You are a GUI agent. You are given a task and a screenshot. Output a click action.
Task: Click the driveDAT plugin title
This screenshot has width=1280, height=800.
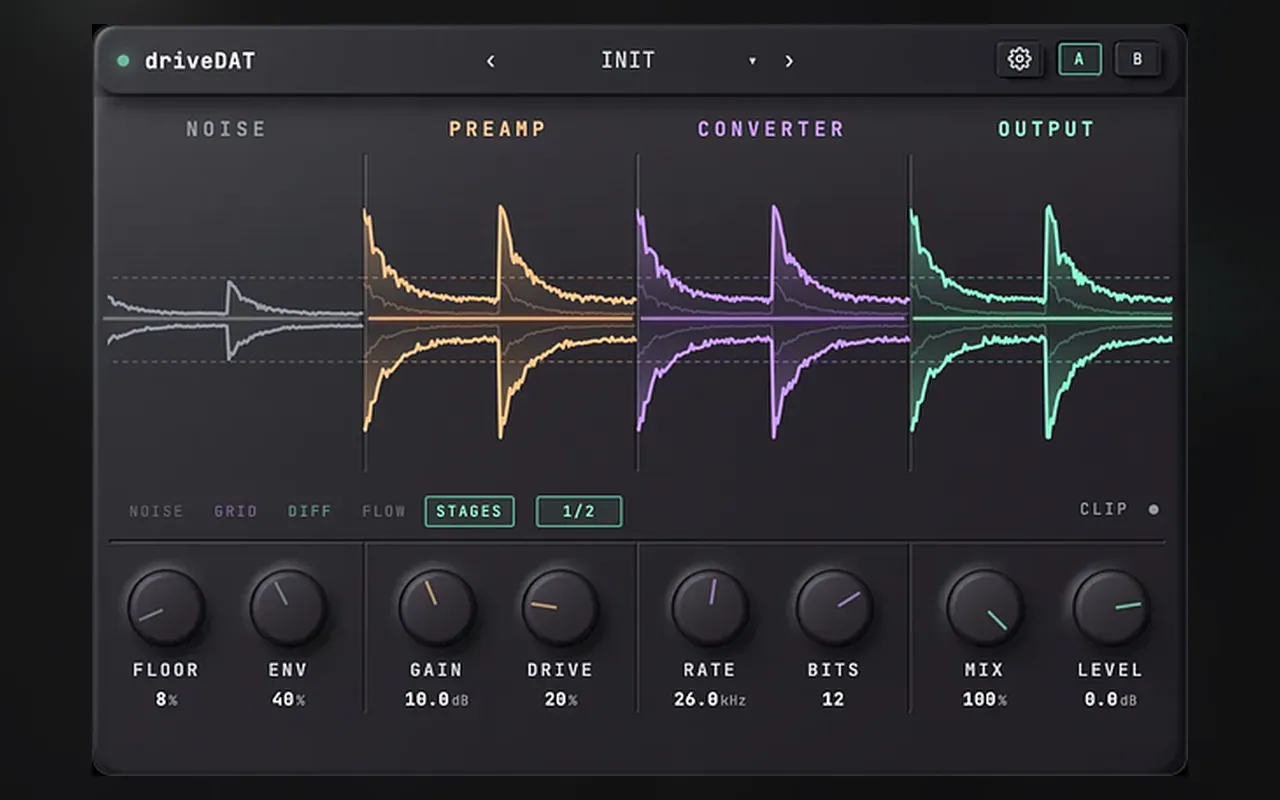pyautogui.click(x=200, y=61)
